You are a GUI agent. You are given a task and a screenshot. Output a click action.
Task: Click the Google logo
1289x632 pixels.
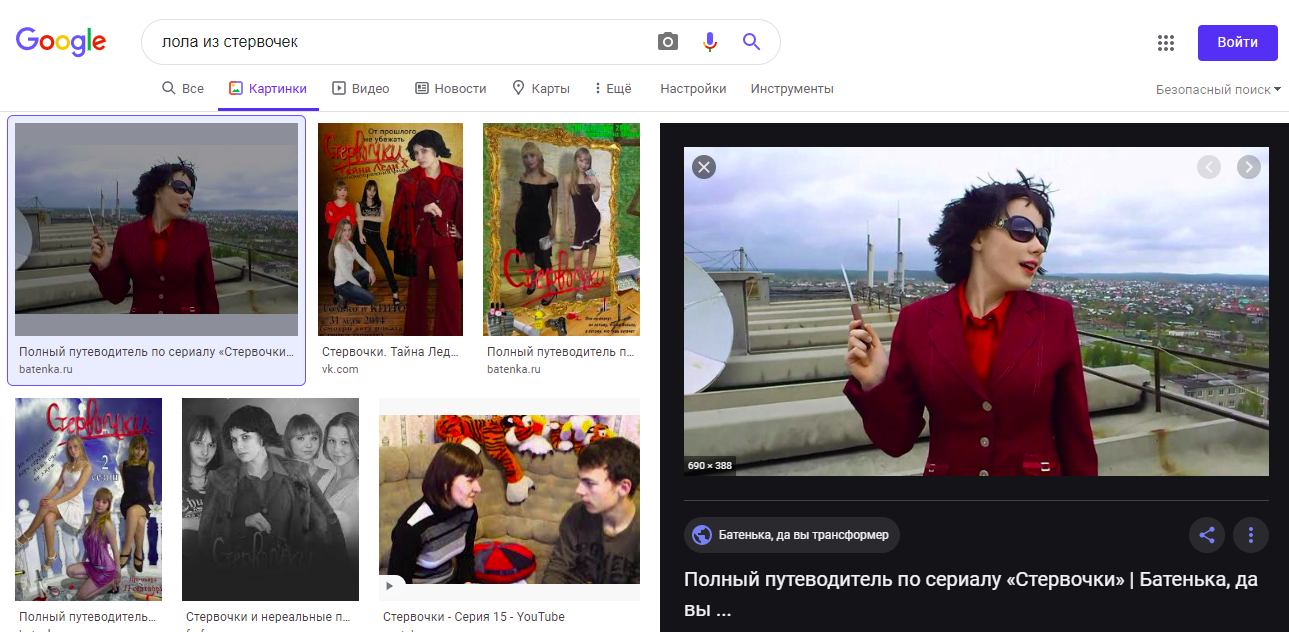pyautogui.click(x=61, y=42)
